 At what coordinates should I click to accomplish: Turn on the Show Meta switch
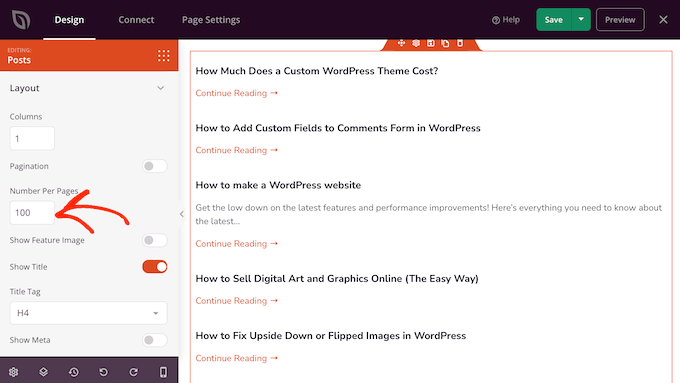point(154,340)
